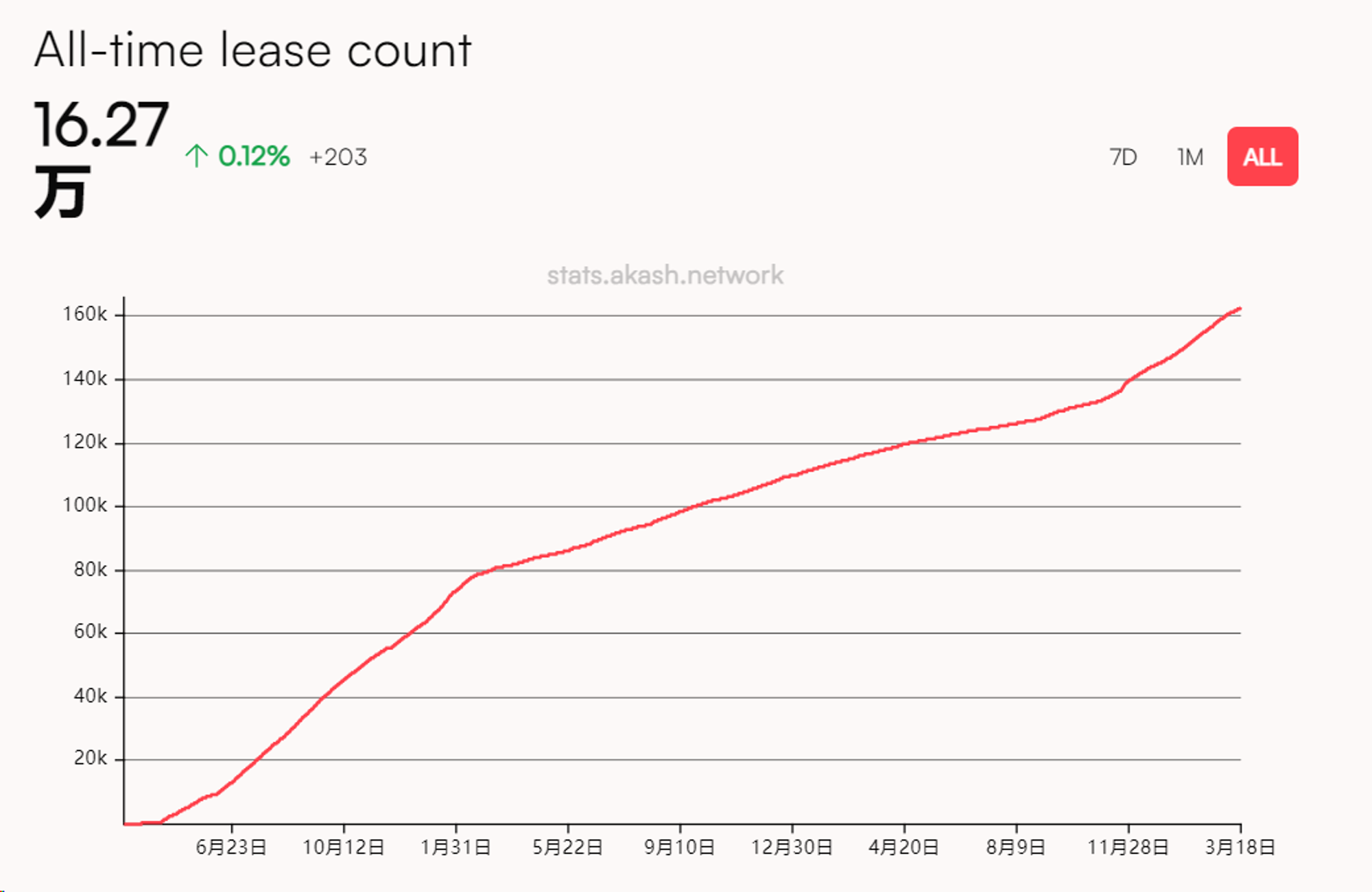
Task: Click the stats.akash.network watermark
Action: [665, 275]
